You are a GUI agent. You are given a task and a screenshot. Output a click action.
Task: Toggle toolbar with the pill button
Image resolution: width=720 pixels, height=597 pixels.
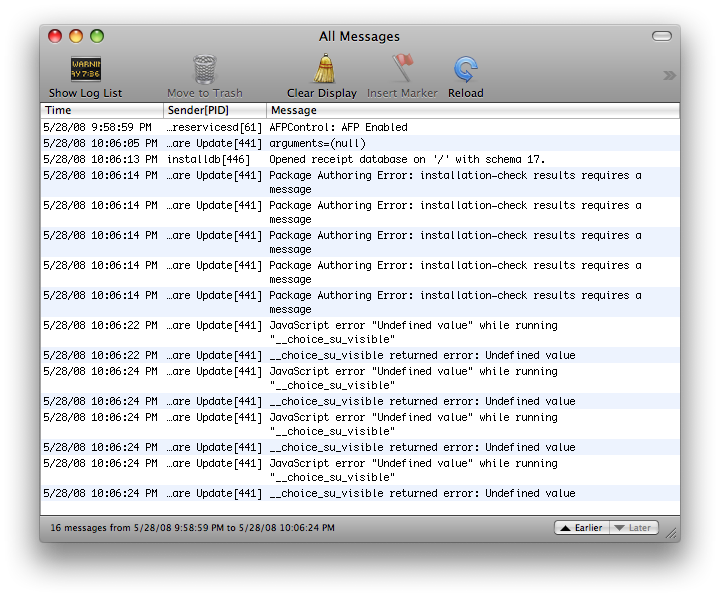(662, 36)
